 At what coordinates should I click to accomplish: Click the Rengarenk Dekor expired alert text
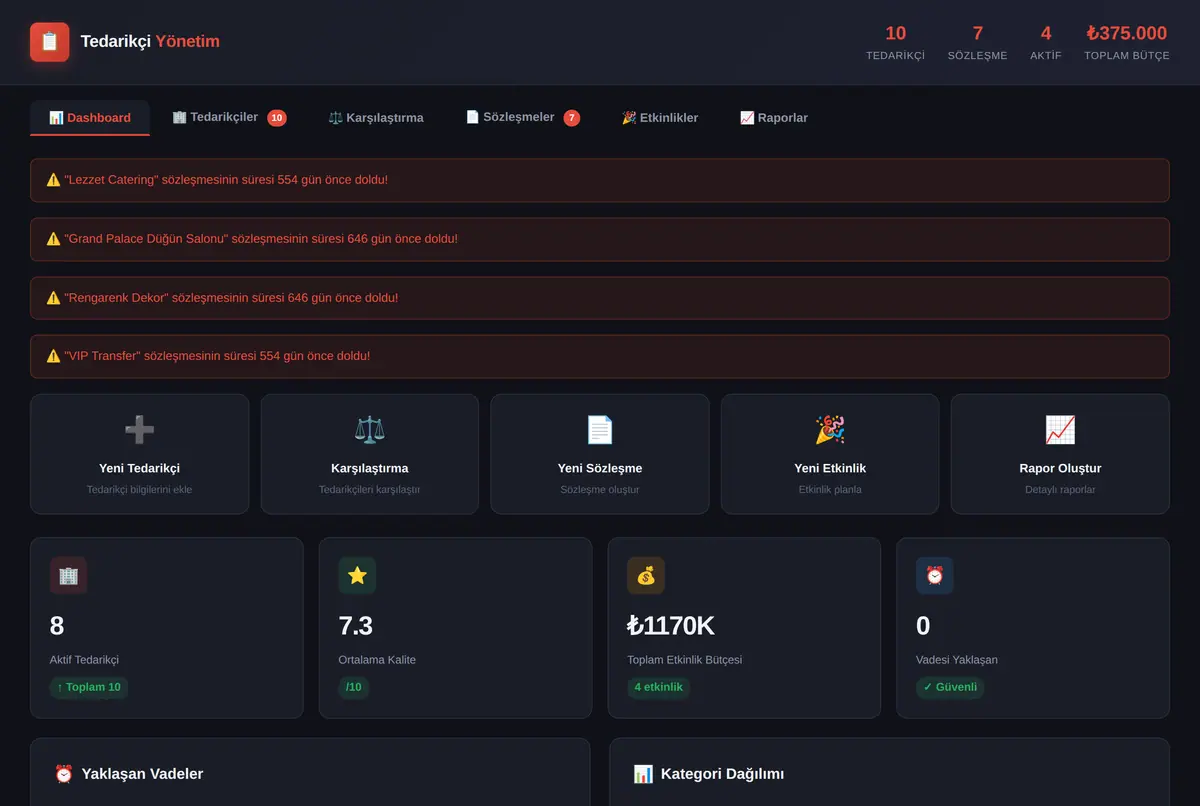(x=231, y=298)
